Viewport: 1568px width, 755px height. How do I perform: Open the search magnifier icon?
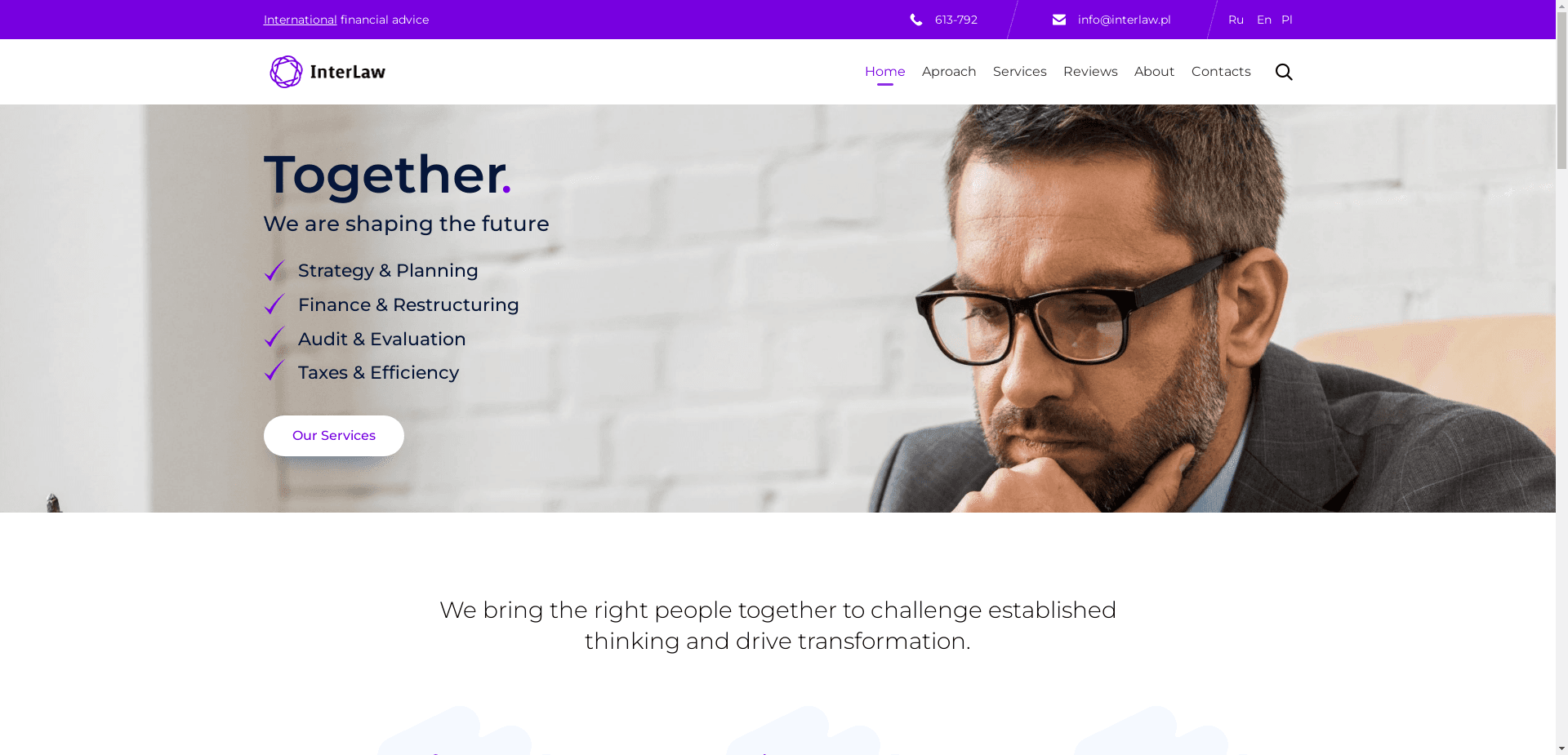(x=1284, y=72)
